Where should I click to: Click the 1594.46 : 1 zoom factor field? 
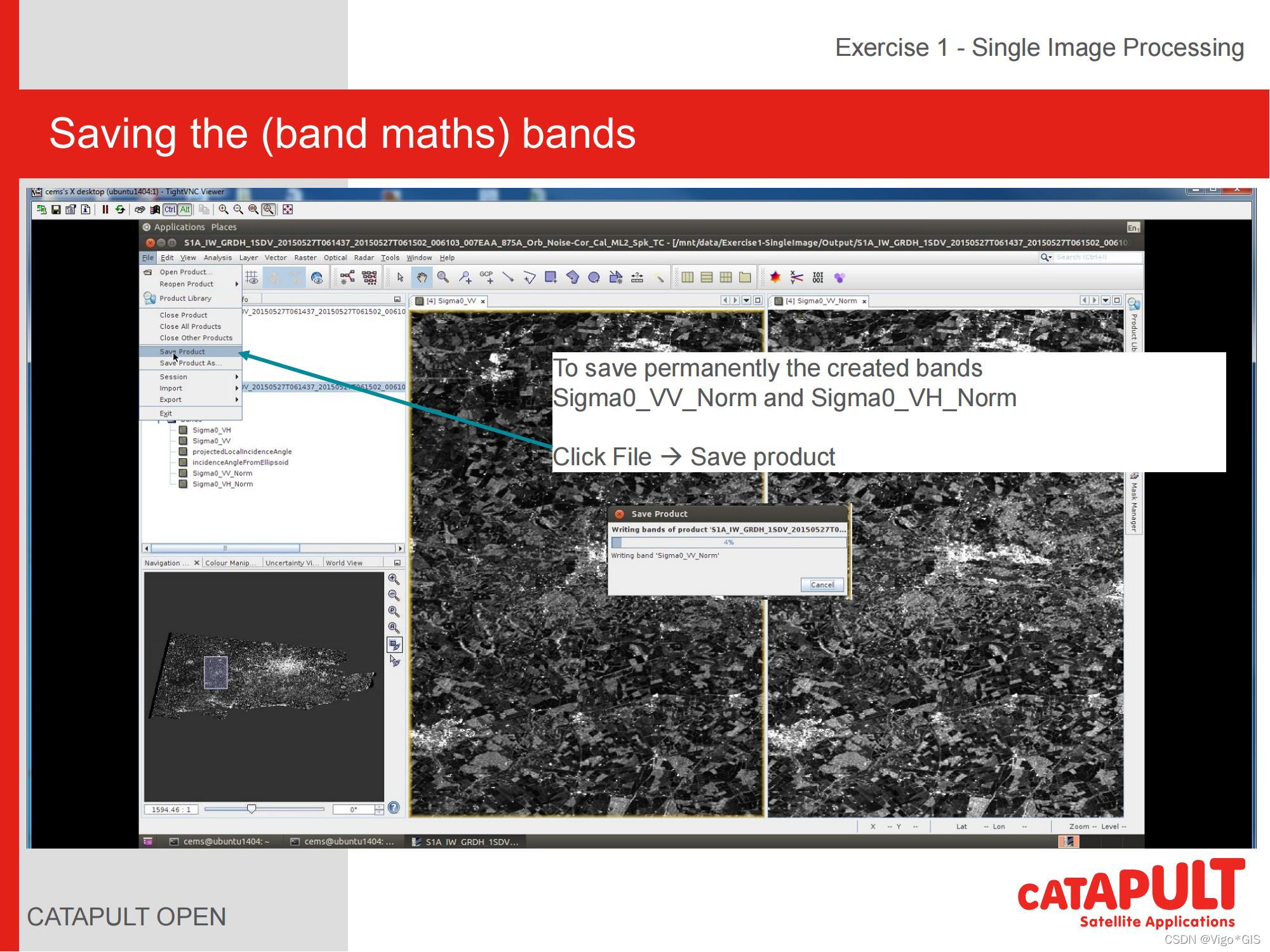(x=171, y=810)
